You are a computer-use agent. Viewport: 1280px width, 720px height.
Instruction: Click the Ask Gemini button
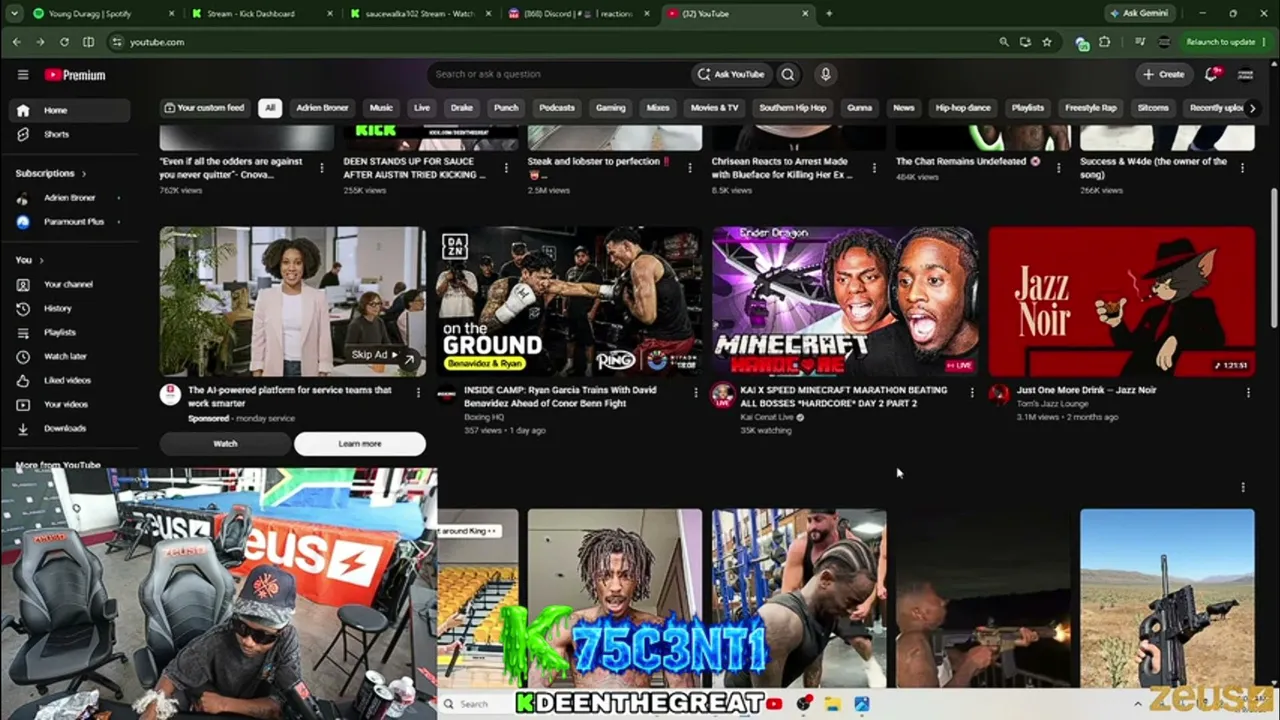[x=1139, y=13]
